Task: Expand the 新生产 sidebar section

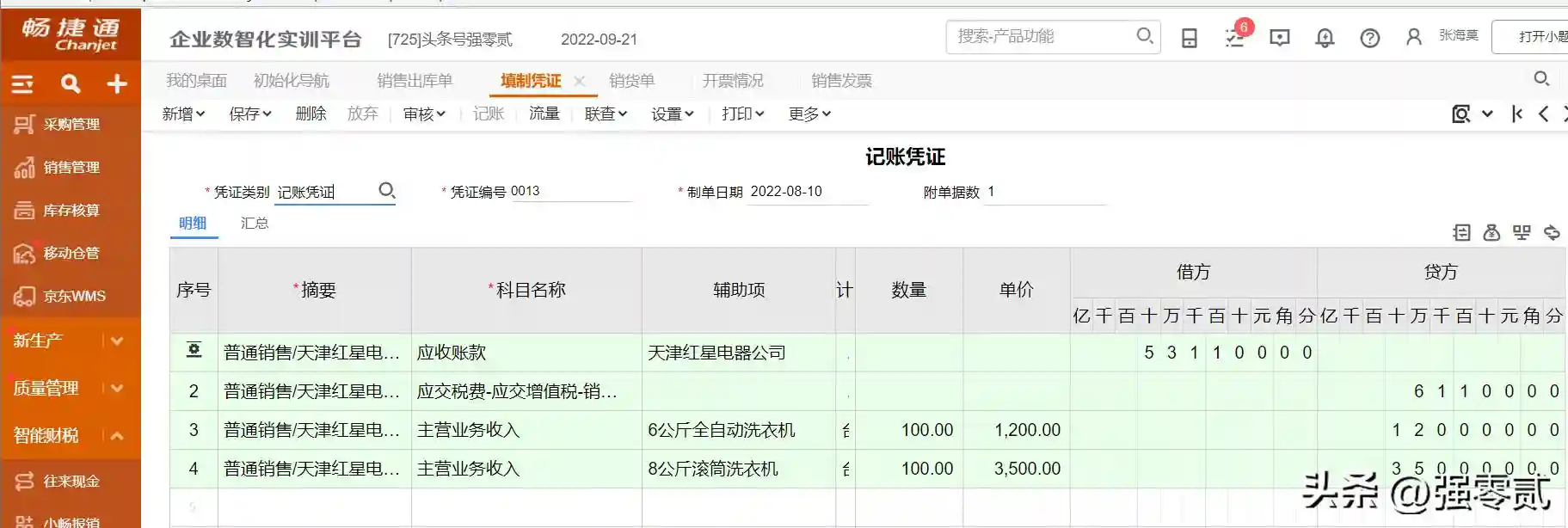Action: coord(117,341)
